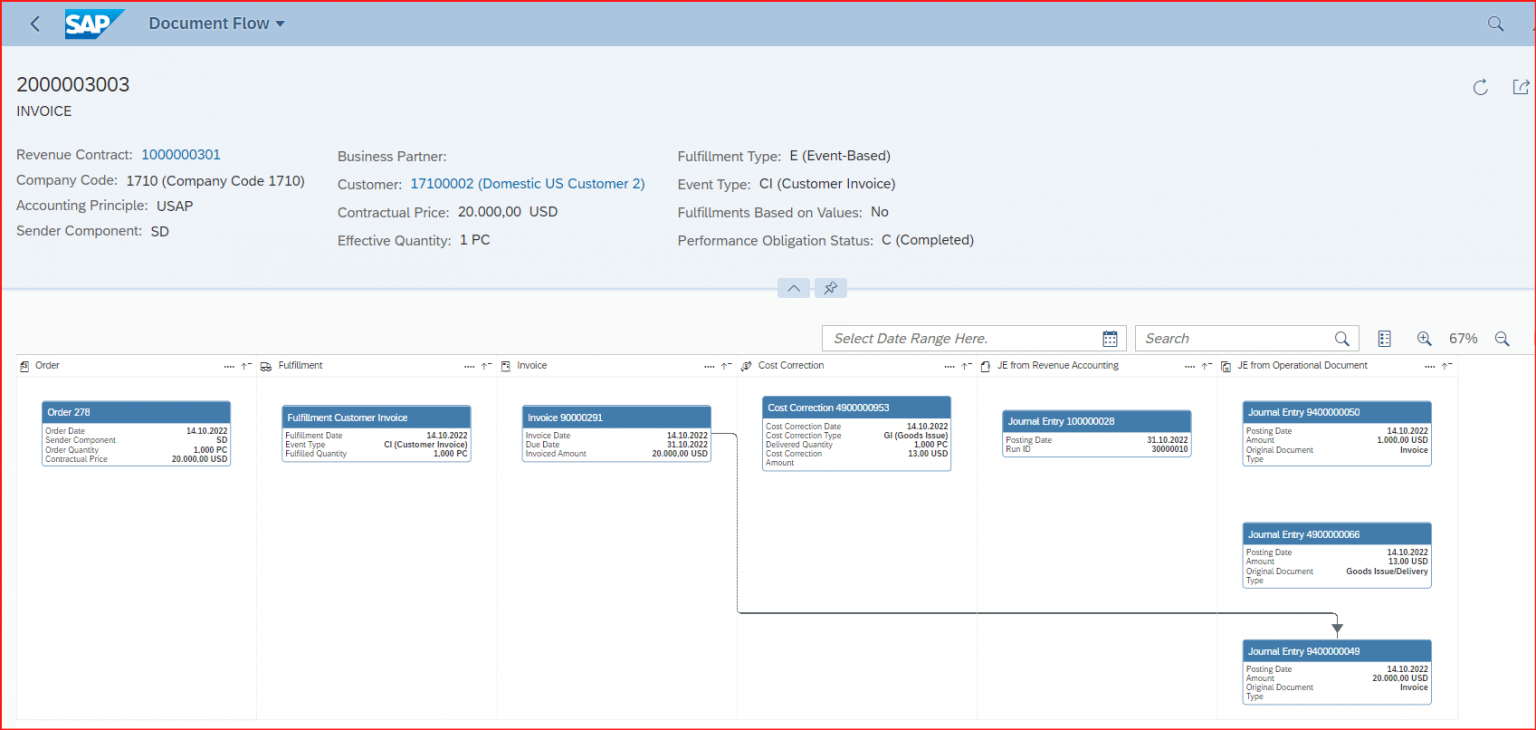1536x730 pixels.
Task: Refresh the document flow page
Action: 1480,87
